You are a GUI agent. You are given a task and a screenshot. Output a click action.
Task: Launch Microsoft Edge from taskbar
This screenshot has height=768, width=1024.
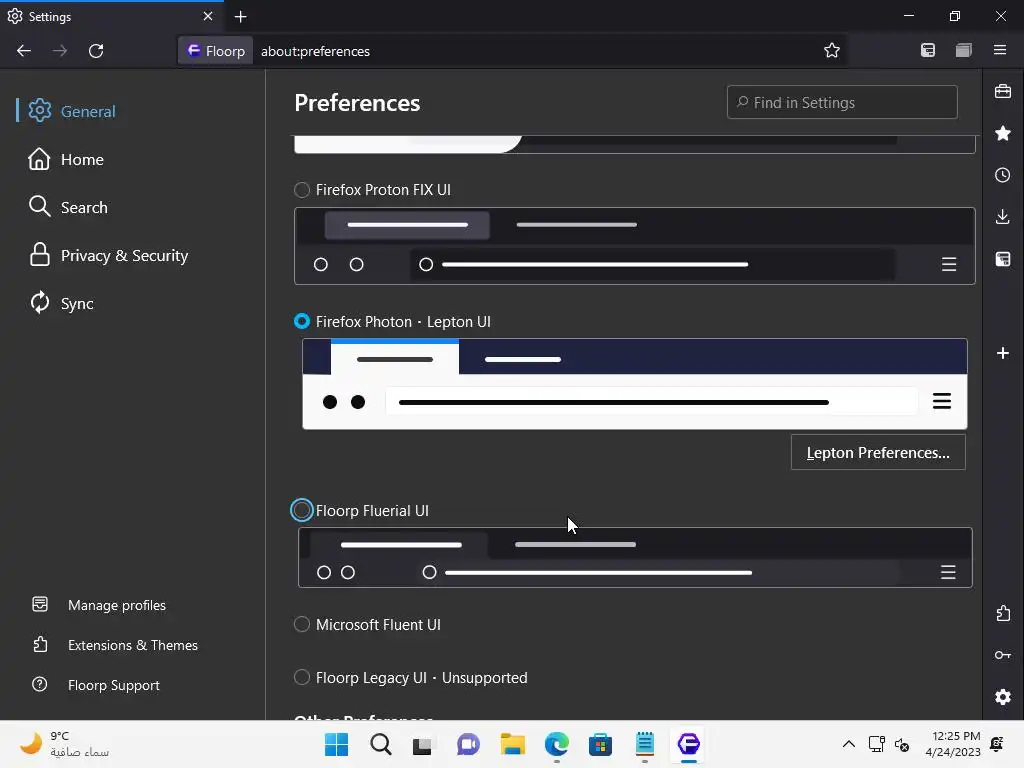click(556, 744)
